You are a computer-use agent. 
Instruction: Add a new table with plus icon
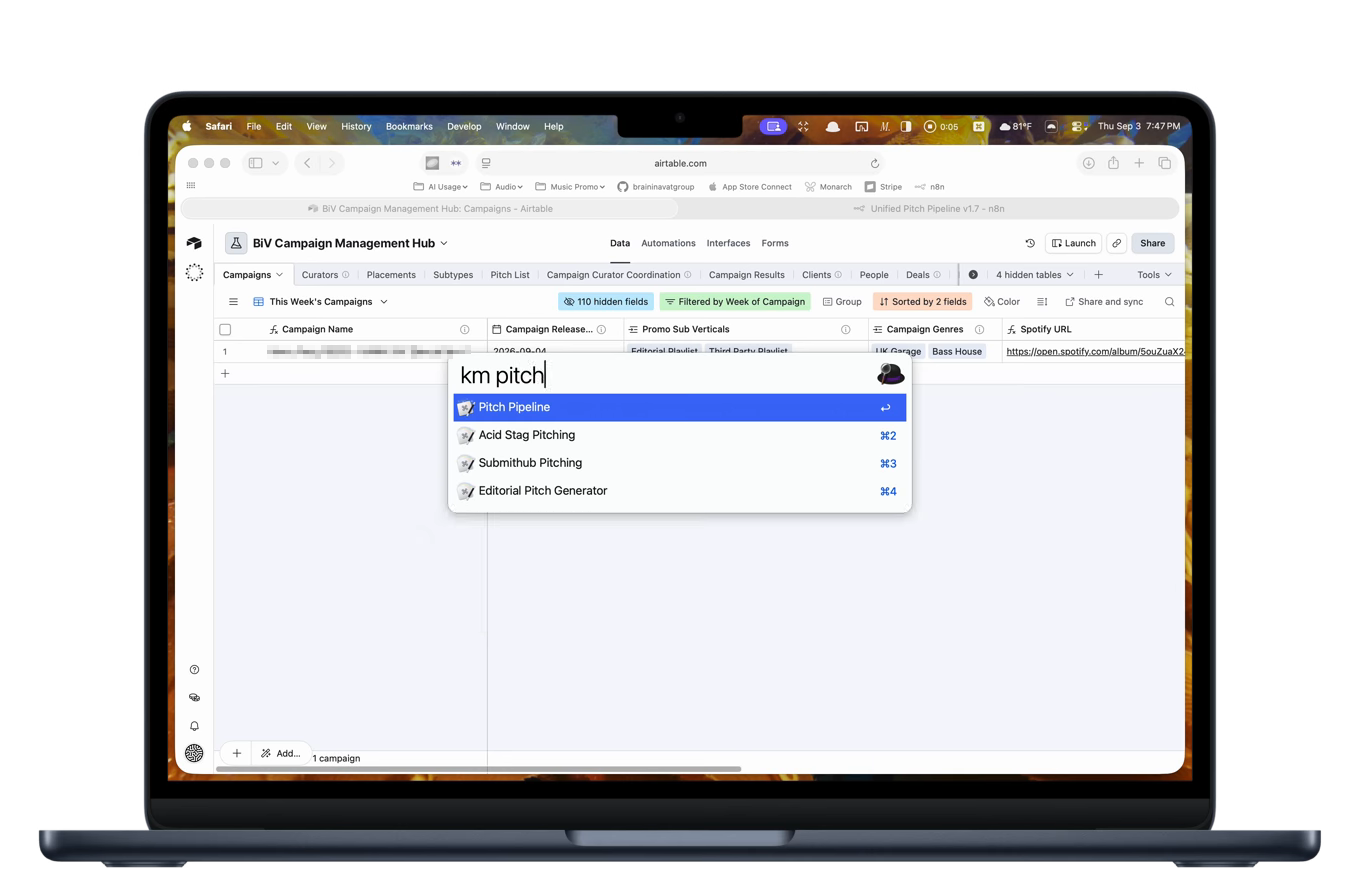point(1098,275)
